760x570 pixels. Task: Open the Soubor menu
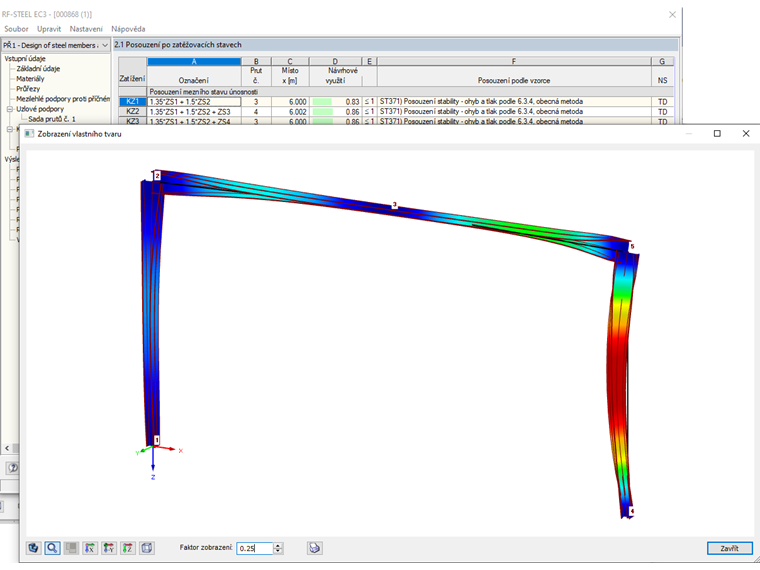(x=16, y=29)
